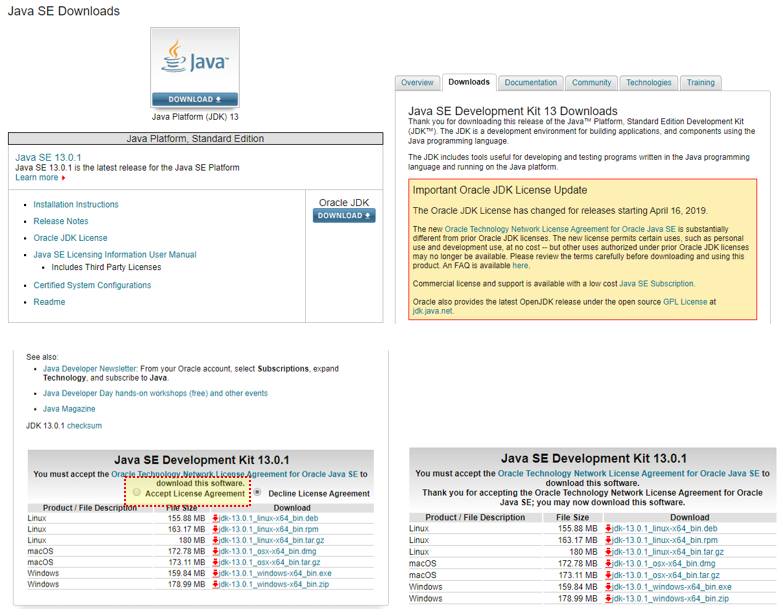783x616 pixels.
Task: Select Decline License Agreement radio button
Action: (x=257, y=492)
